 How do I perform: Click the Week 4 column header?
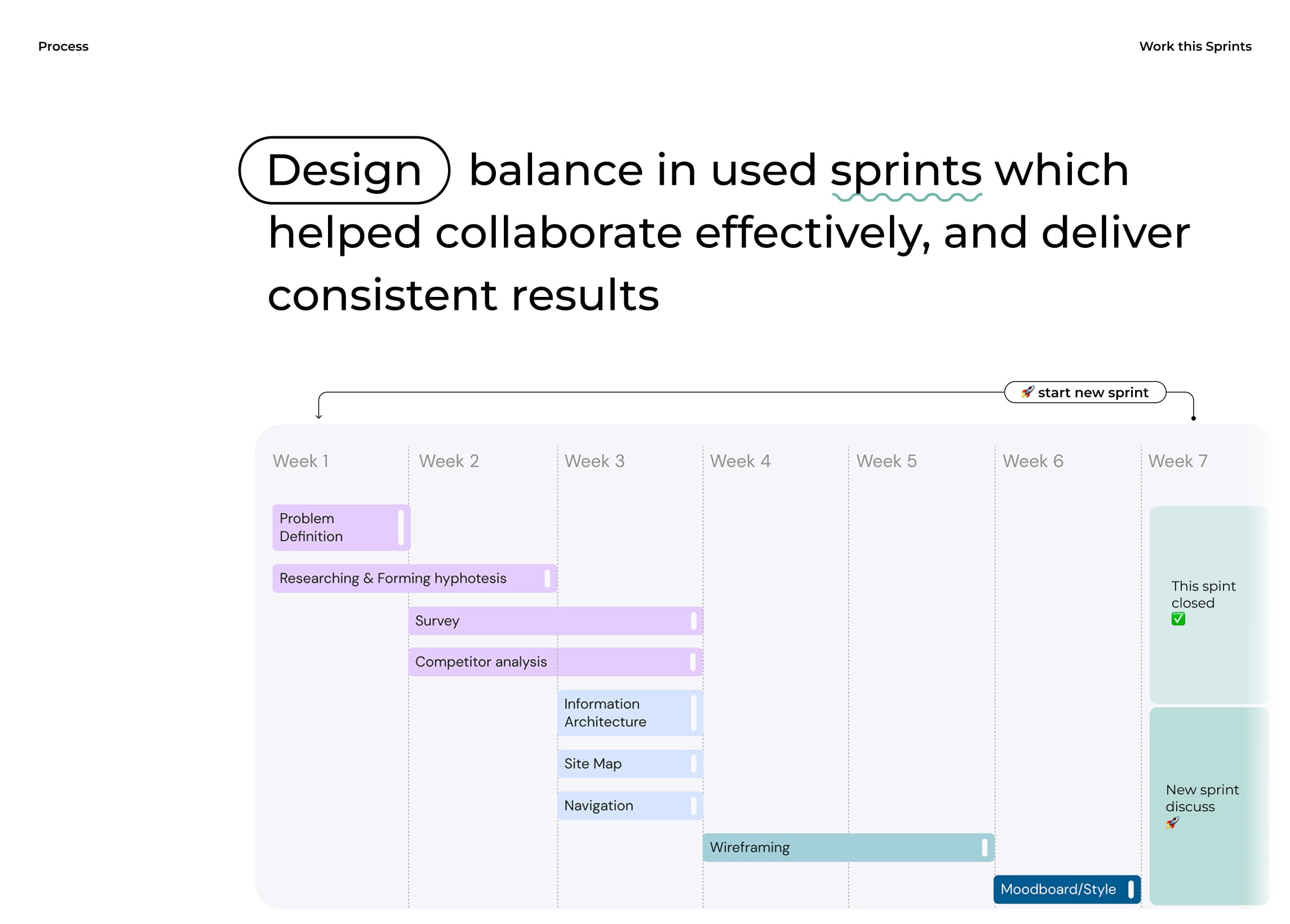click(x=740, y=461)
